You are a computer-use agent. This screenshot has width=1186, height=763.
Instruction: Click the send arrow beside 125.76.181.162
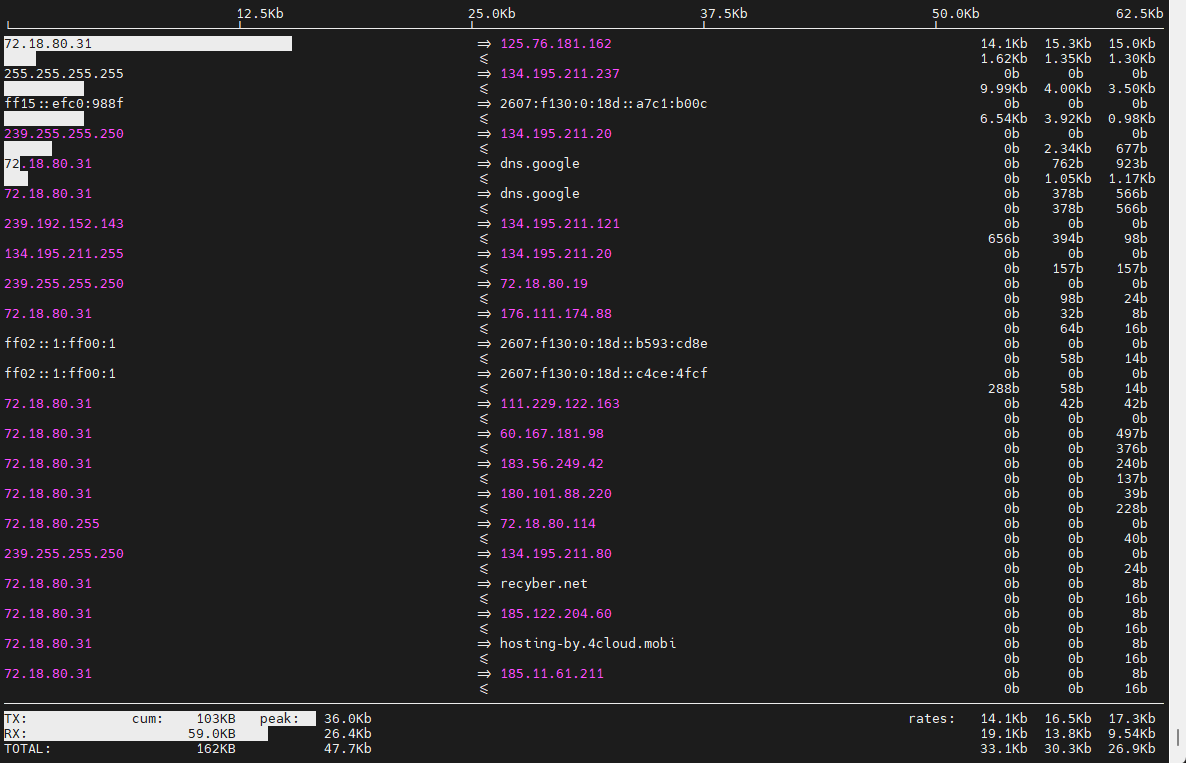point(484,44)
